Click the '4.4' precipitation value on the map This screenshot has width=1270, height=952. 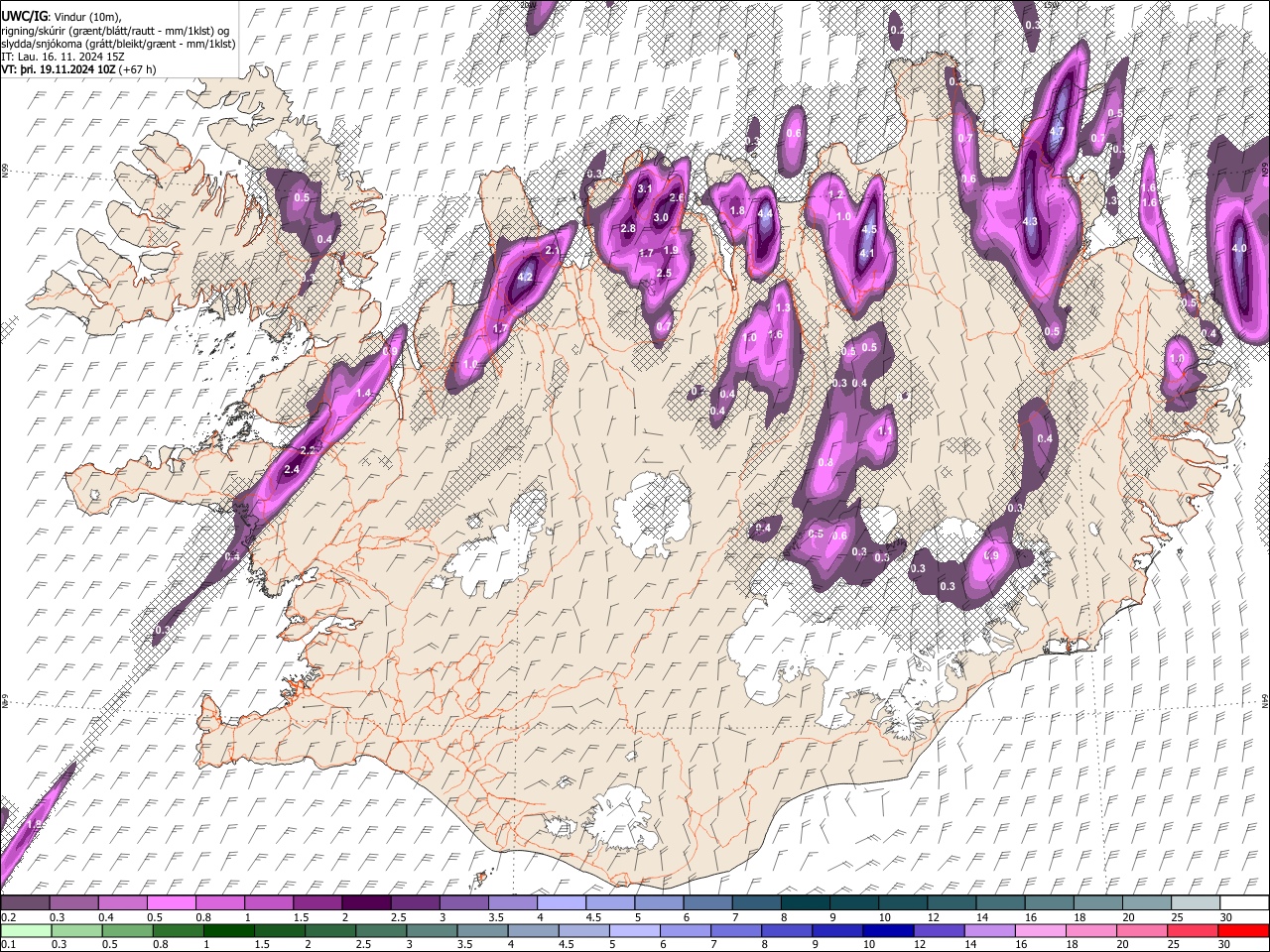(x=765, y=213)
